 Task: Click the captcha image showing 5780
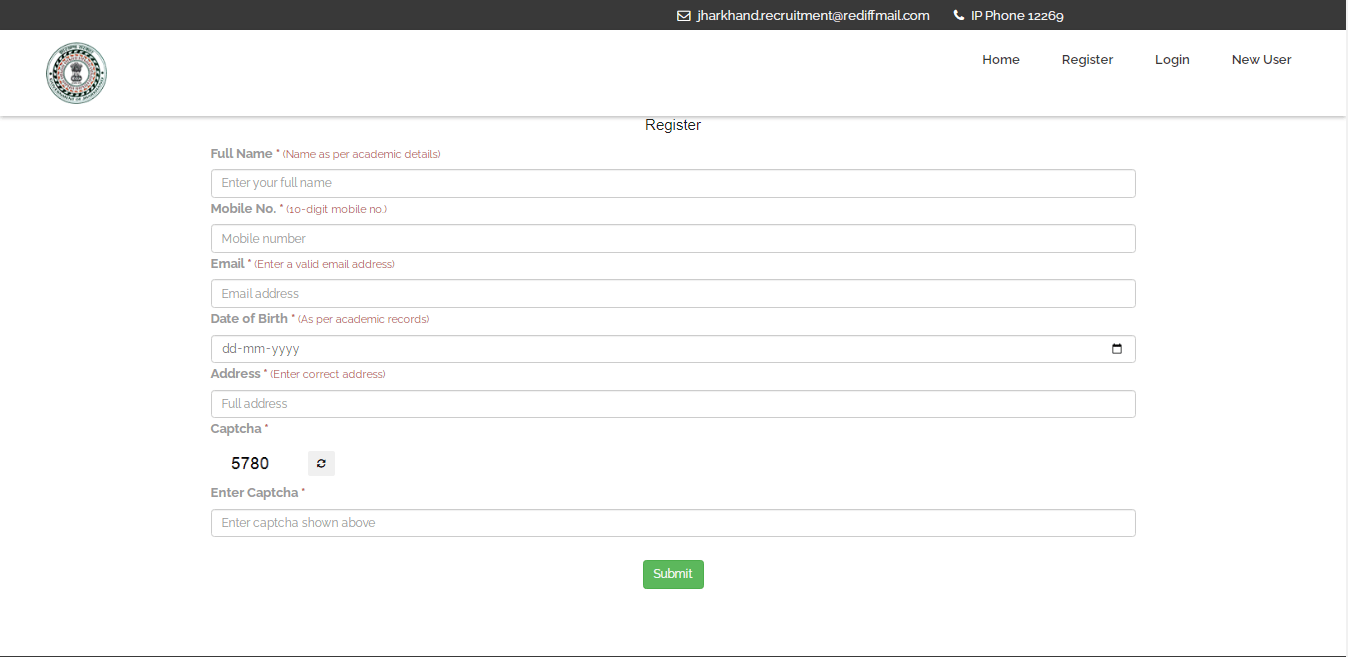[250, 464]
